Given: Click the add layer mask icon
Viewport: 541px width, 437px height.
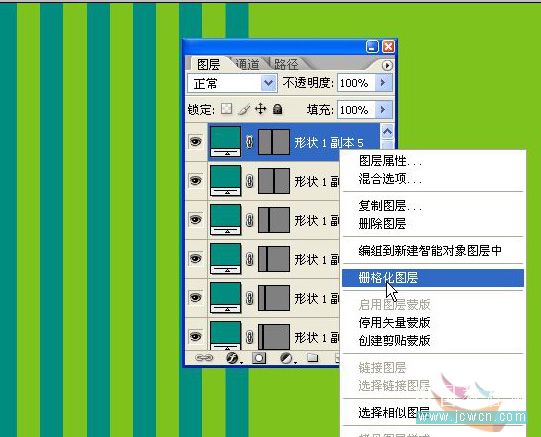Looking at the screenshot, I should (x=259, y=358).
